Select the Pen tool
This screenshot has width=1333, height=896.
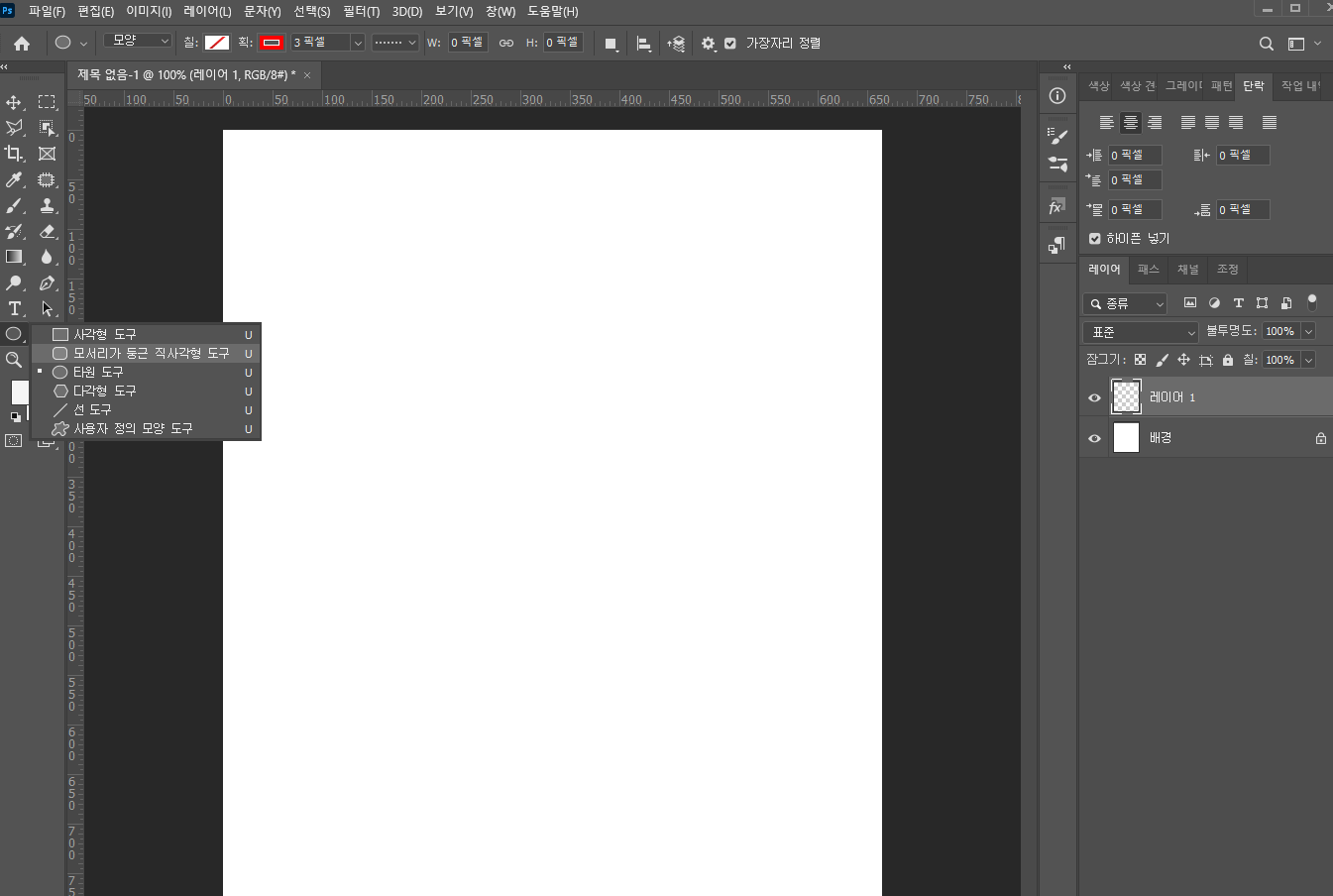coord(47,282)
